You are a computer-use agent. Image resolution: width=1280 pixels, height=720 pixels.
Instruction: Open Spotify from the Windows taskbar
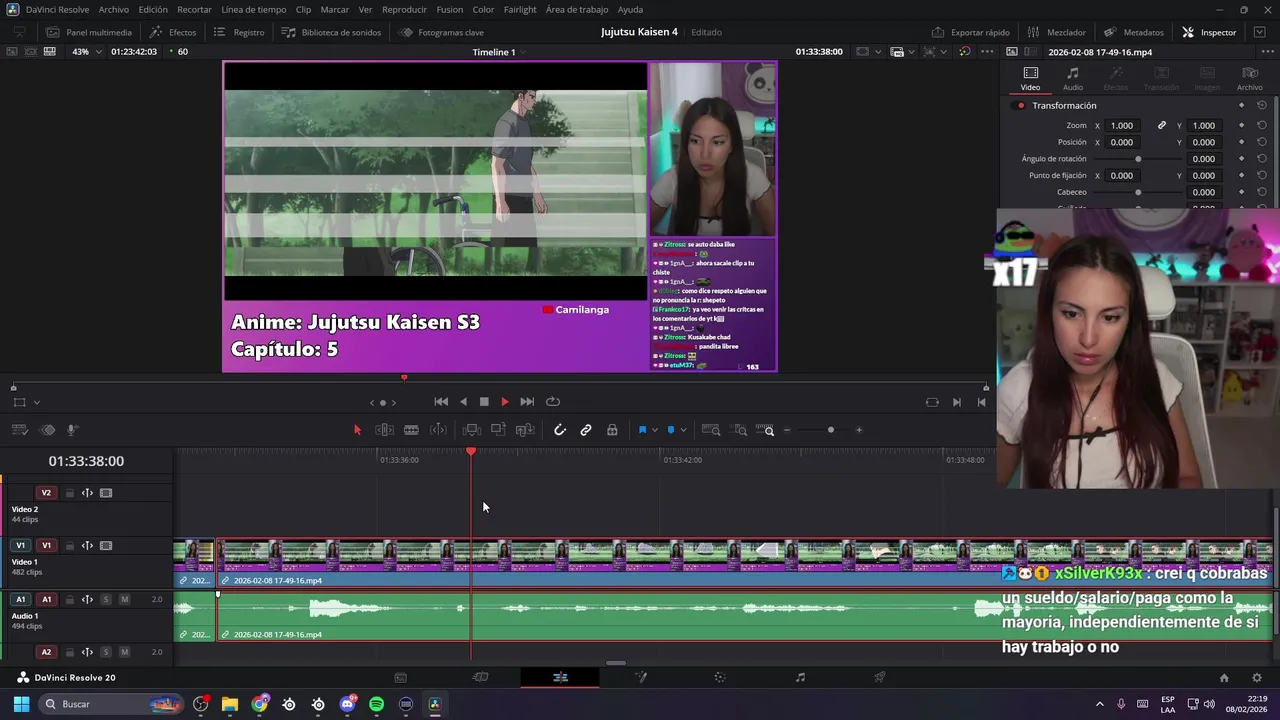pos(376,704)
